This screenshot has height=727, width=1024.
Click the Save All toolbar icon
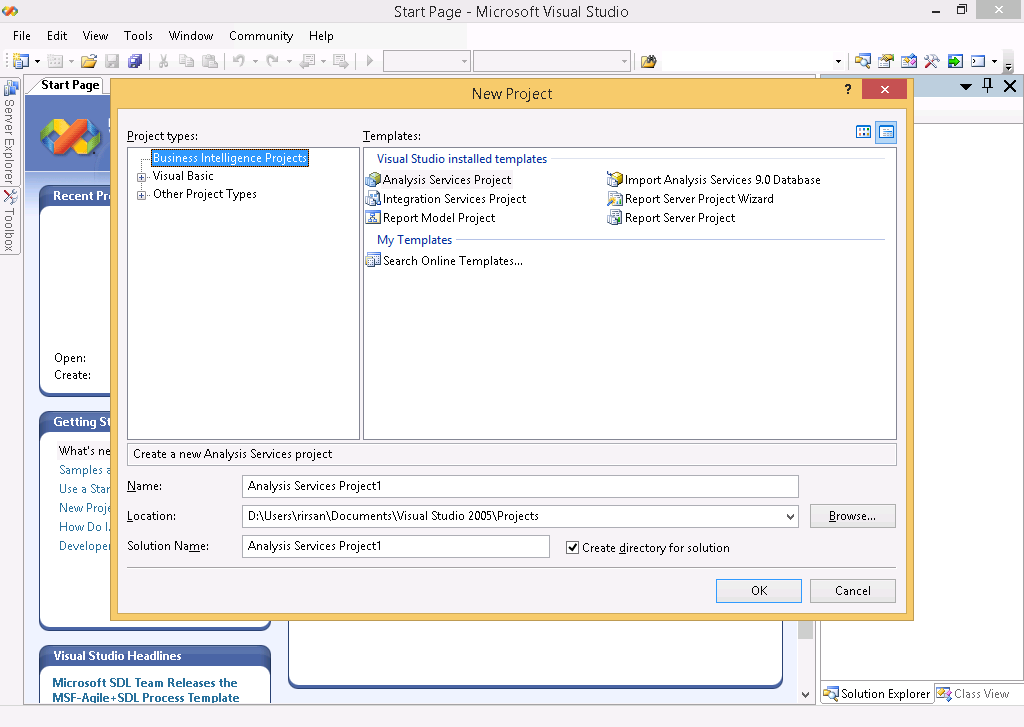tap(135, 61)
